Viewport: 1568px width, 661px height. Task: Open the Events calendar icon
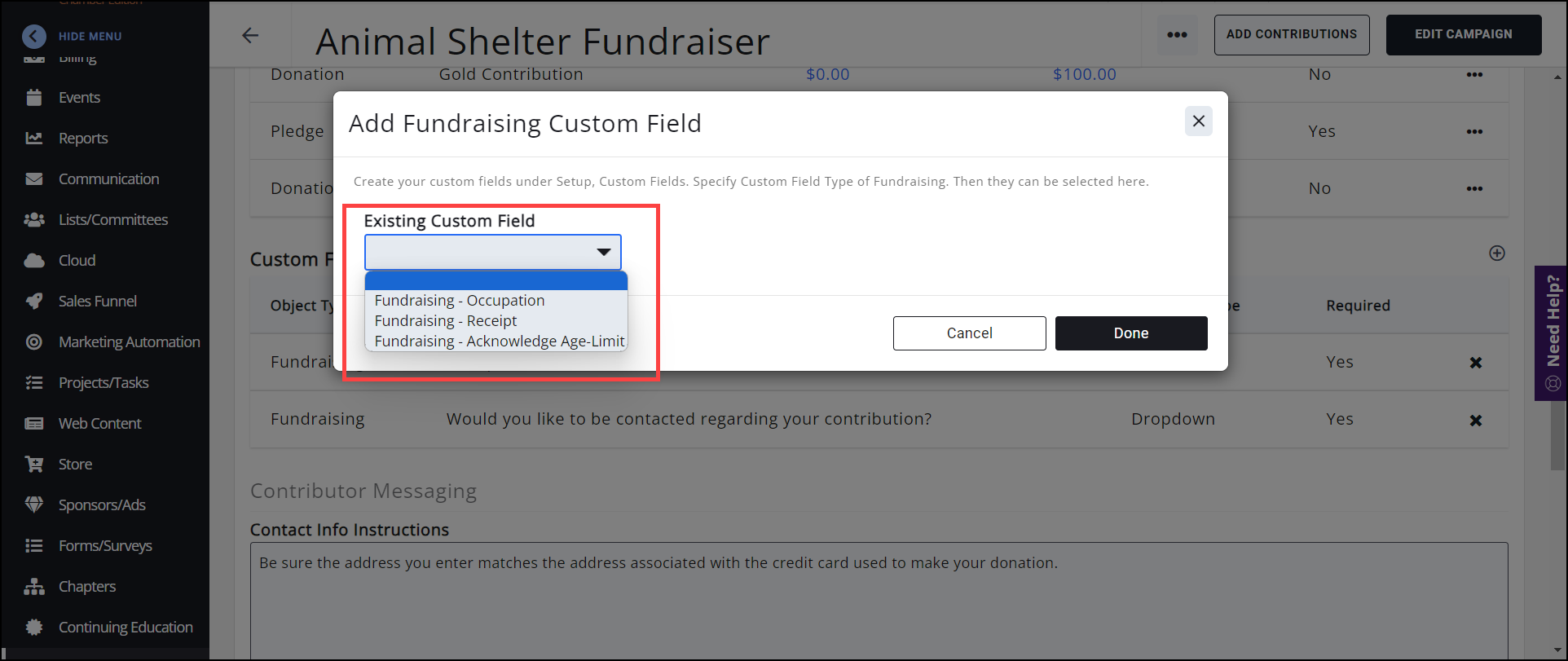34,98
